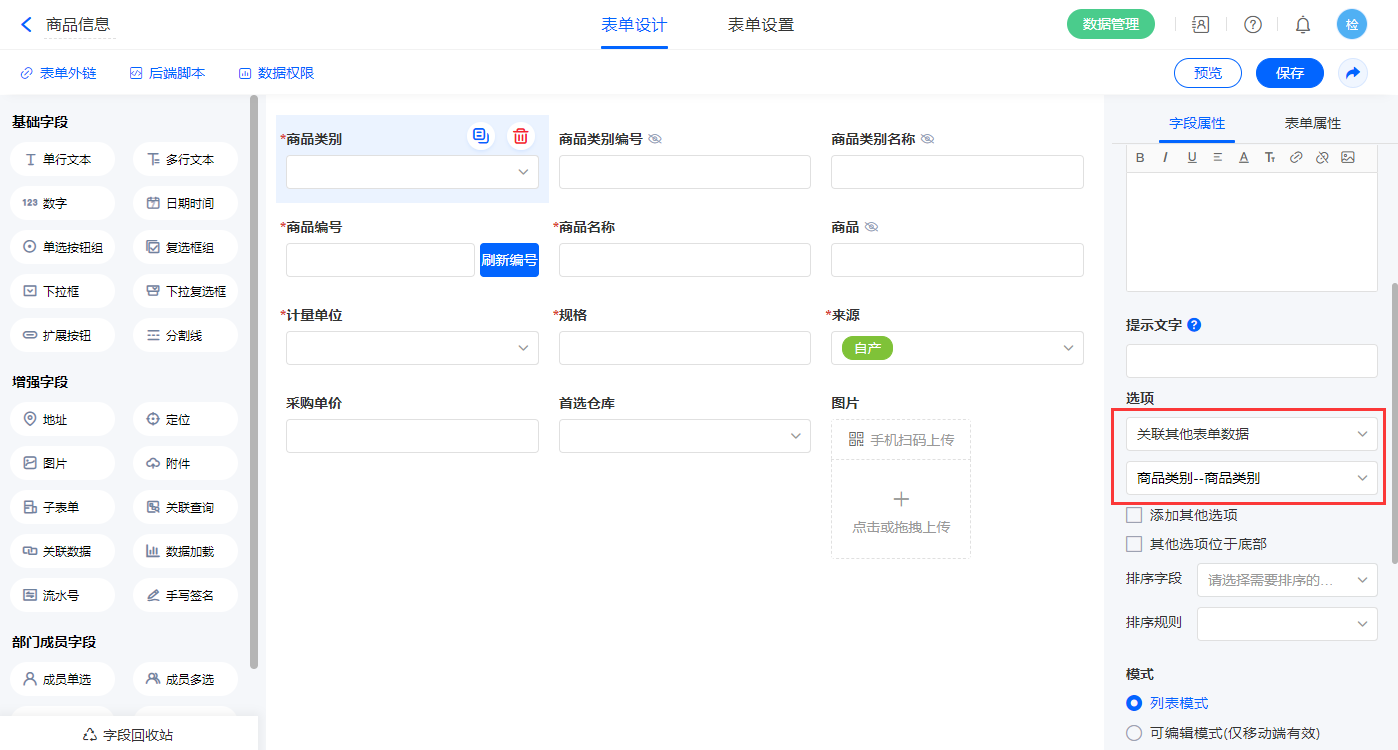Image resolution: width=1398 pixels, height=750 pixels.
Task: Click the back arrow beside 商品信息
Action: coord(26,25)
